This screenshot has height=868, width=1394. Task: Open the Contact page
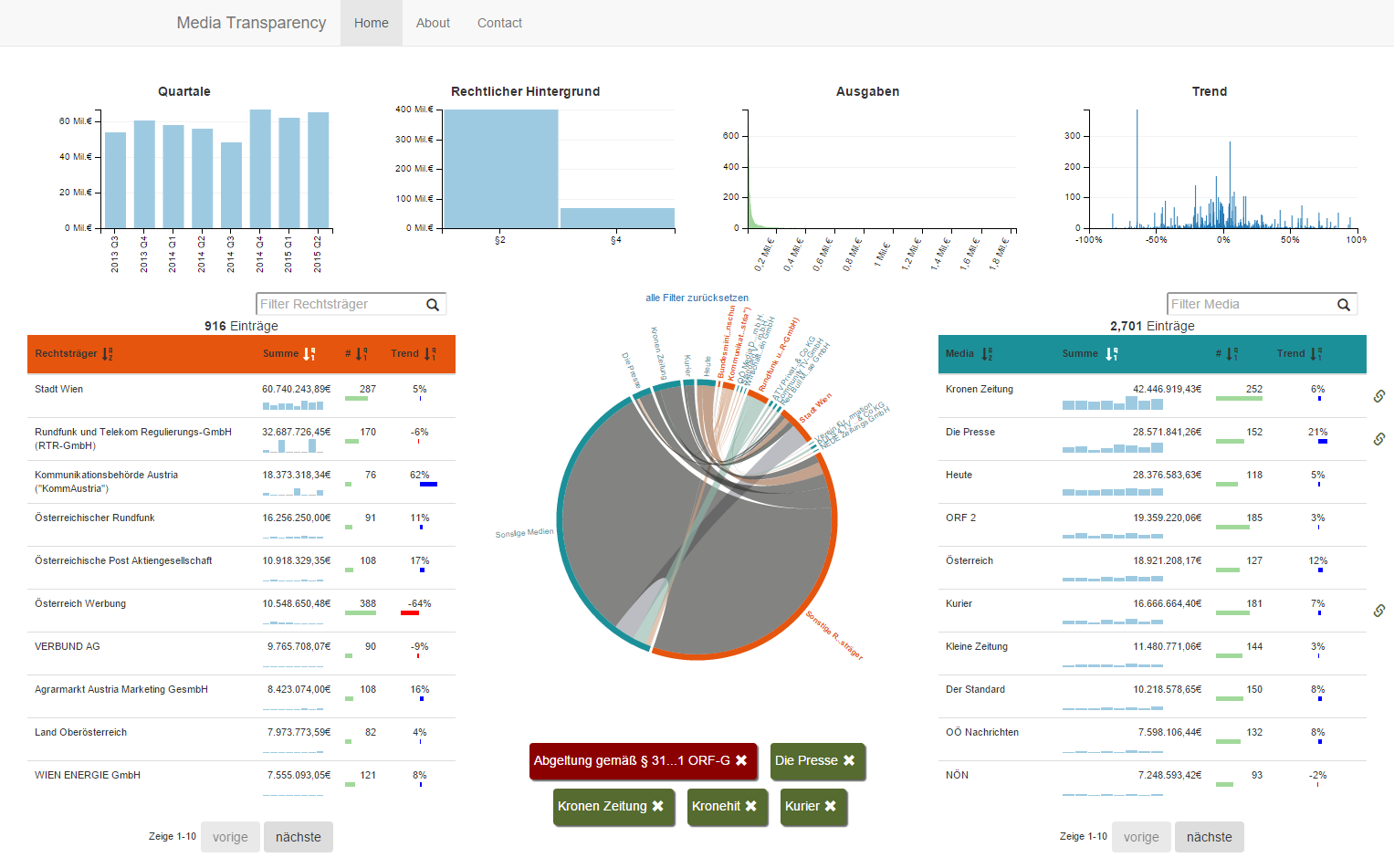click(x=499, y=23)
